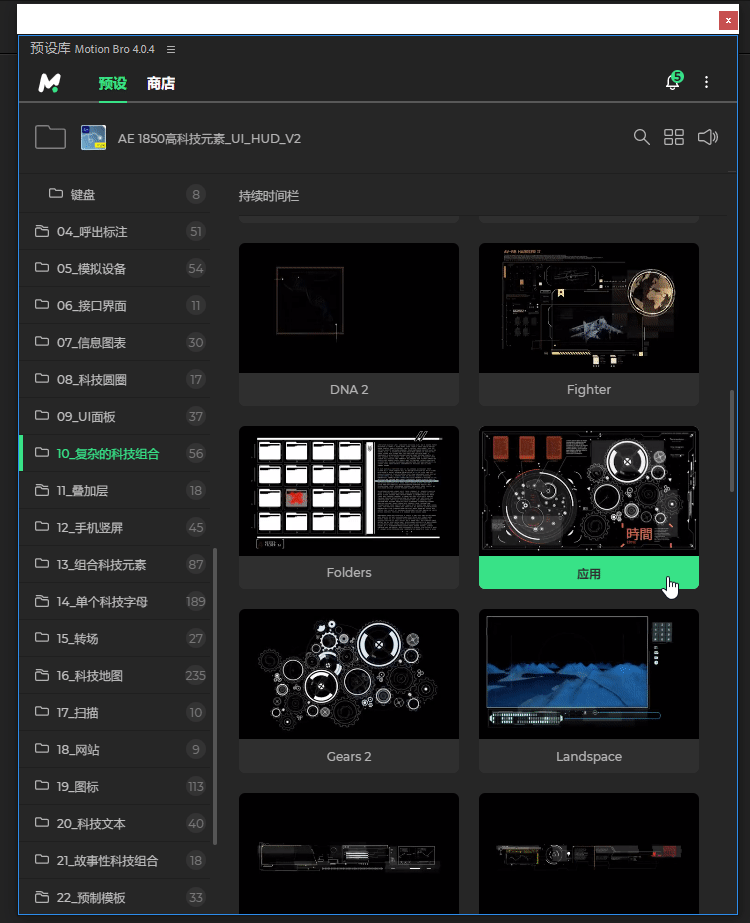This screenshot has width=750, height=923.
Task: Click count badge 113 for 19_图标
Action: pyautogui.click(x=195, y=786)
